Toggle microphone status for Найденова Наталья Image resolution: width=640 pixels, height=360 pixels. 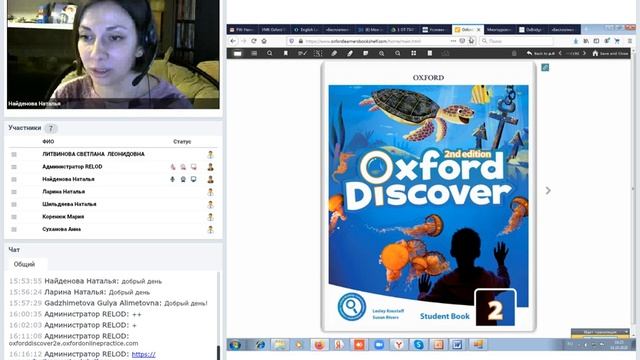click(173, 179)
